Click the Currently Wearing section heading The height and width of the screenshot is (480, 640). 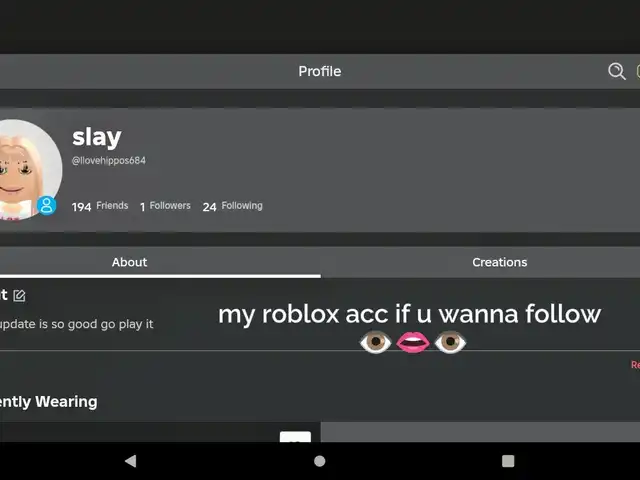pyautogui.click(x=49, y=402)
